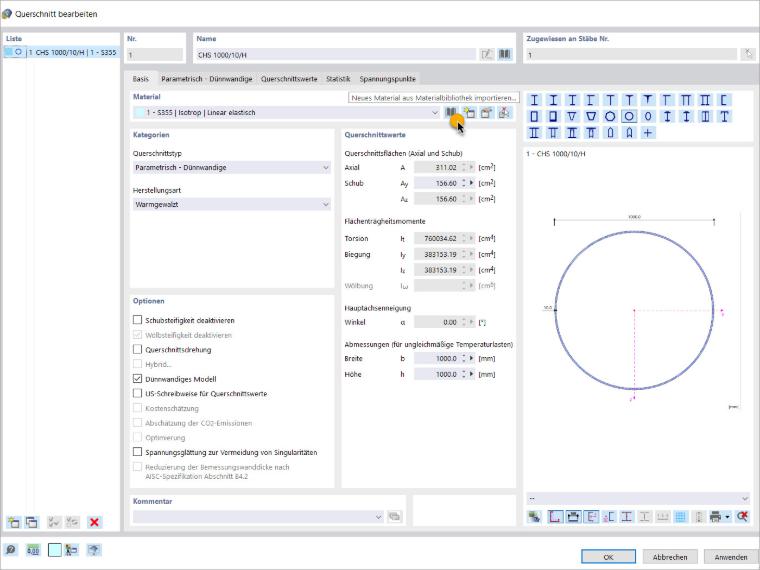Check the Querschnittsdrehung option
The width and height of the screenshot is (760, 570).
137,349
